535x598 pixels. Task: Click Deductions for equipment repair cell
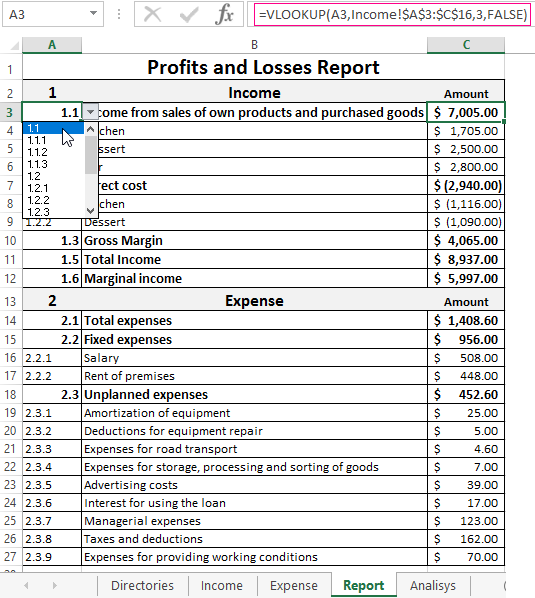coord(254,431)
